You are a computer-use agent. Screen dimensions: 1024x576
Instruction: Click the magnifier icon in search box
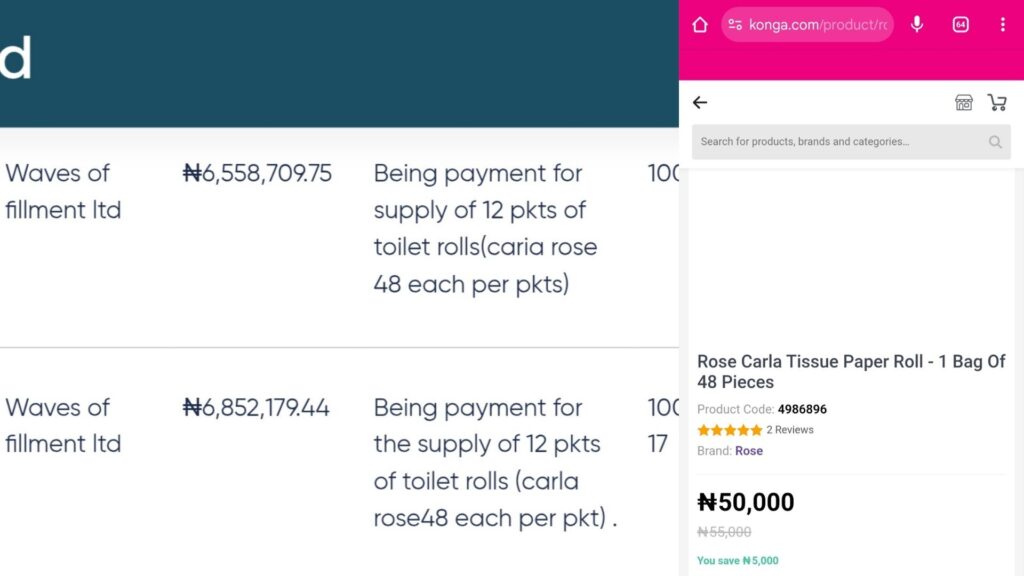995,142
